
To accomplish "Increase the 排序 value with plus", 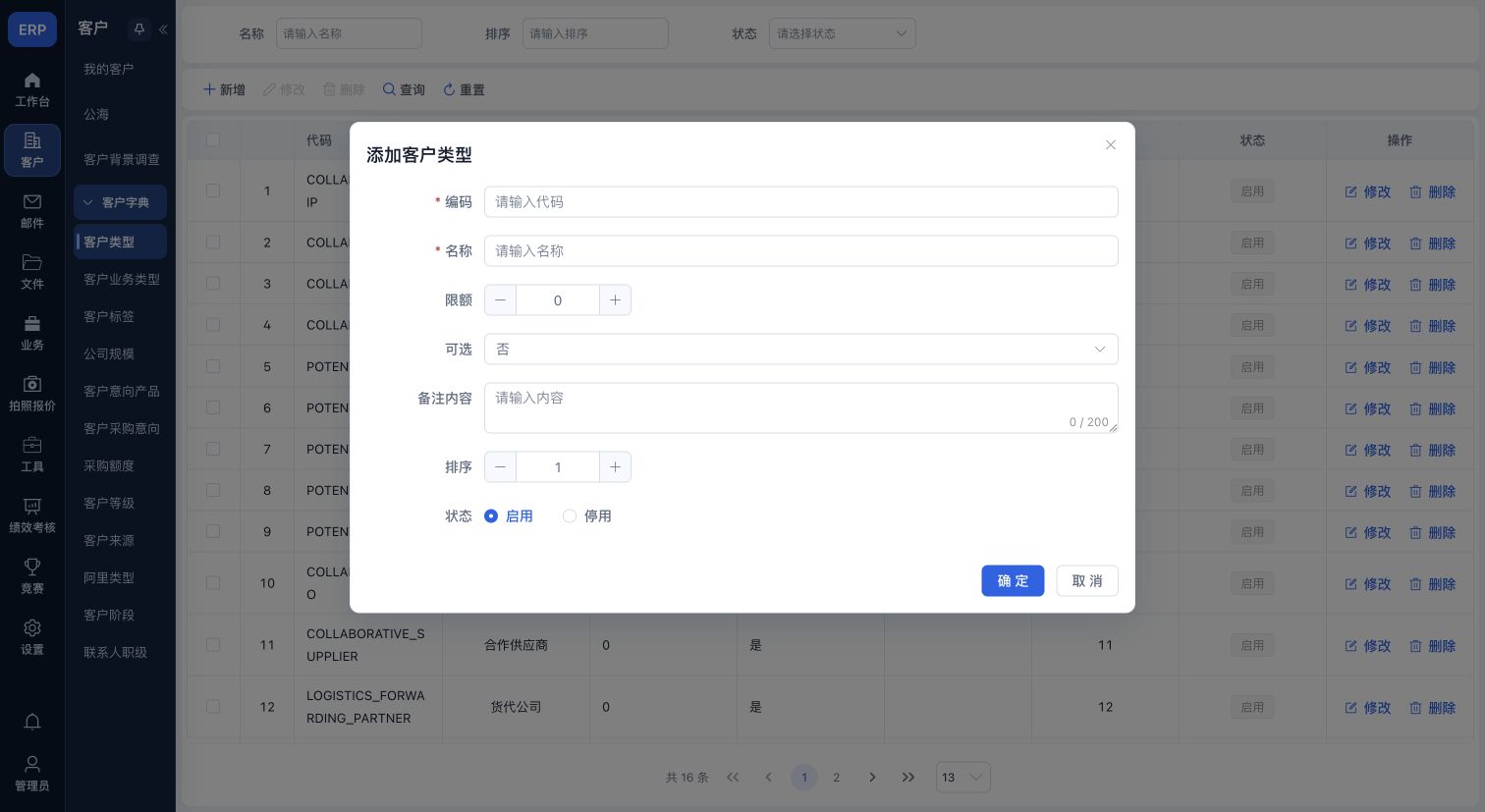I will click(615, 467).
